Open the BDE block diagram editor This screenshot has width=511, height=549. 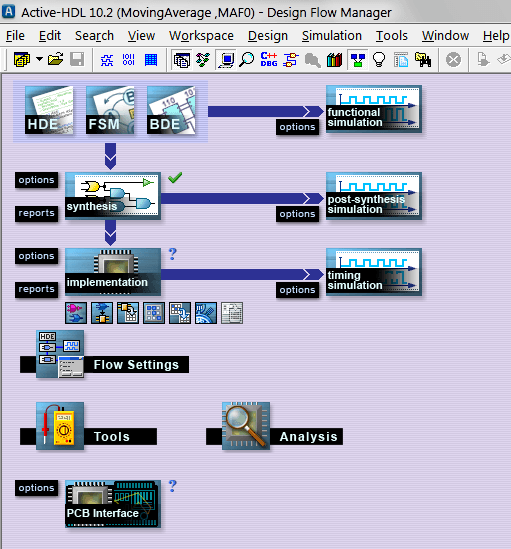(x=171, y=110)
